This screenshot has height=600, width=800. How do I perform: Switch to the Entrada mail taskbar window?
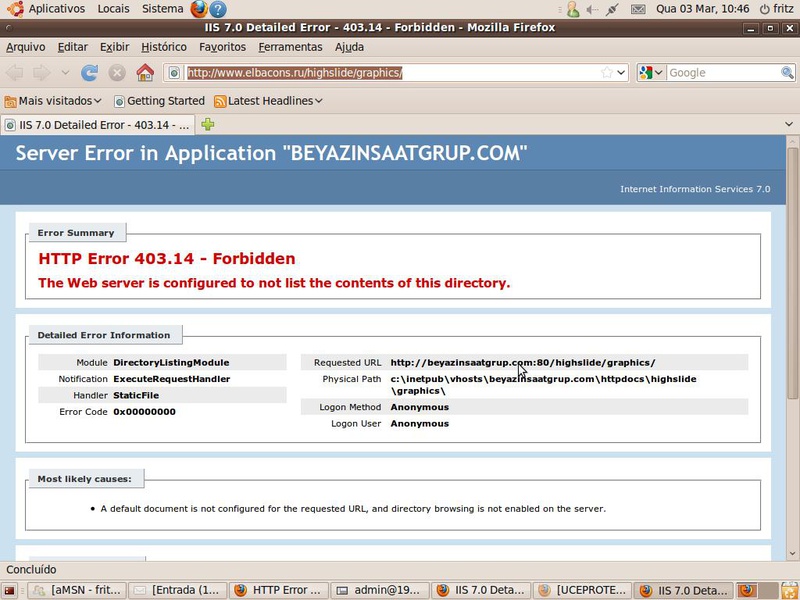178,590
